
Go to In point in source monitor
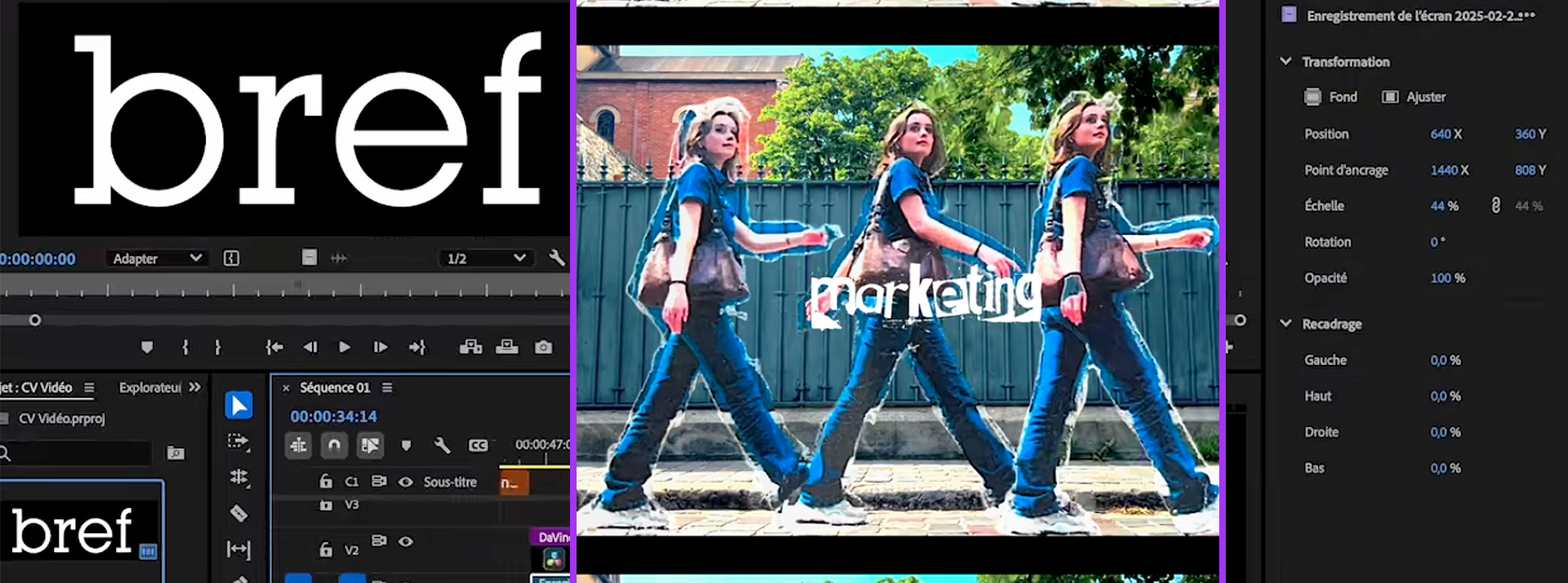click(x=274, y=347)
